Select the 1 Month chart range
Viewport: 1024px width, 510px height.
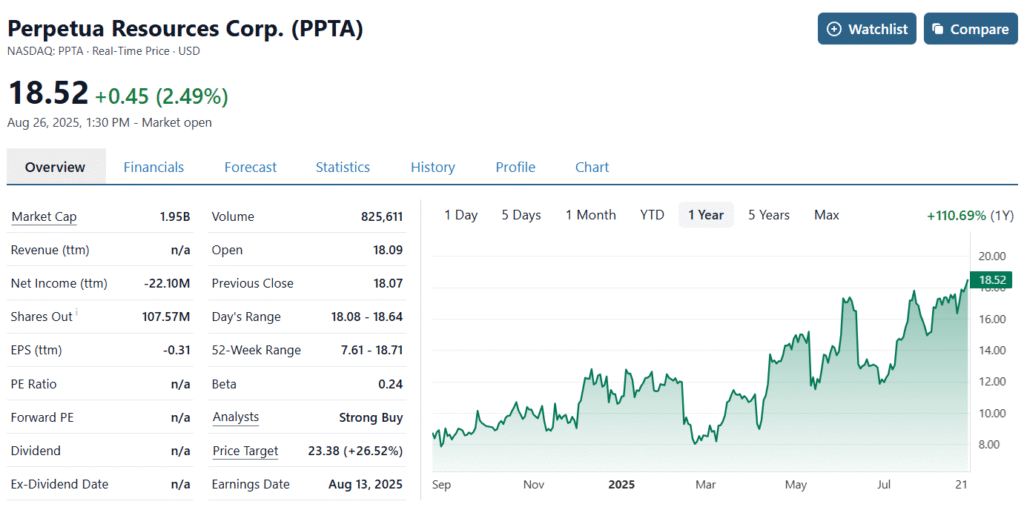[x=590, y=215]
